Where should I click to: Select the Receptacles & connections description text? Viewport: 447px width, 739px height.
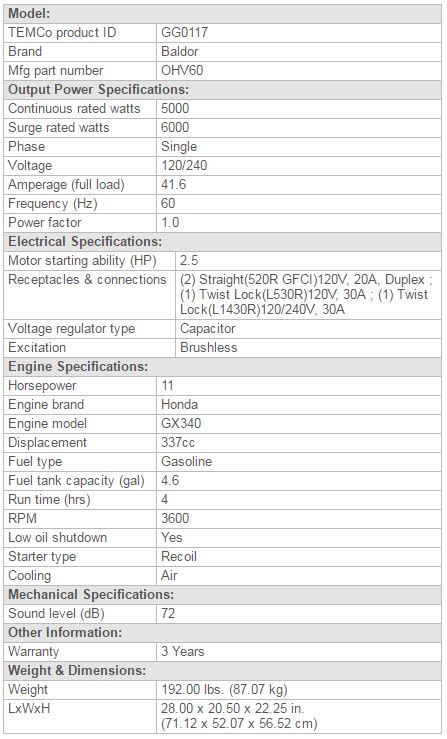pyautogui.click(x=305, y=295)
